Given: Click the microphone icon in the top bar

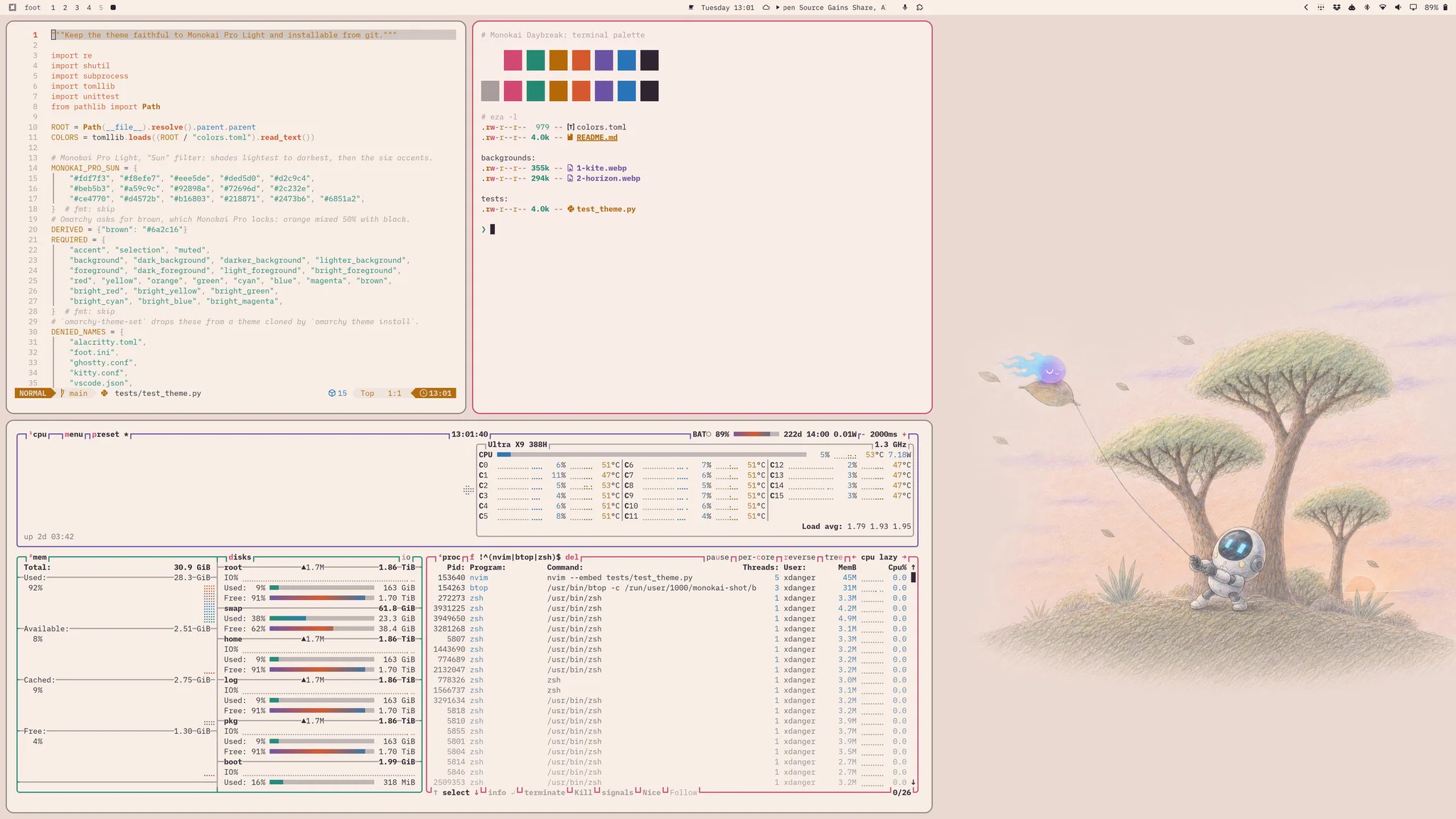Looking at the screenshot, I should pyautogui.click(x=905, y=7).
